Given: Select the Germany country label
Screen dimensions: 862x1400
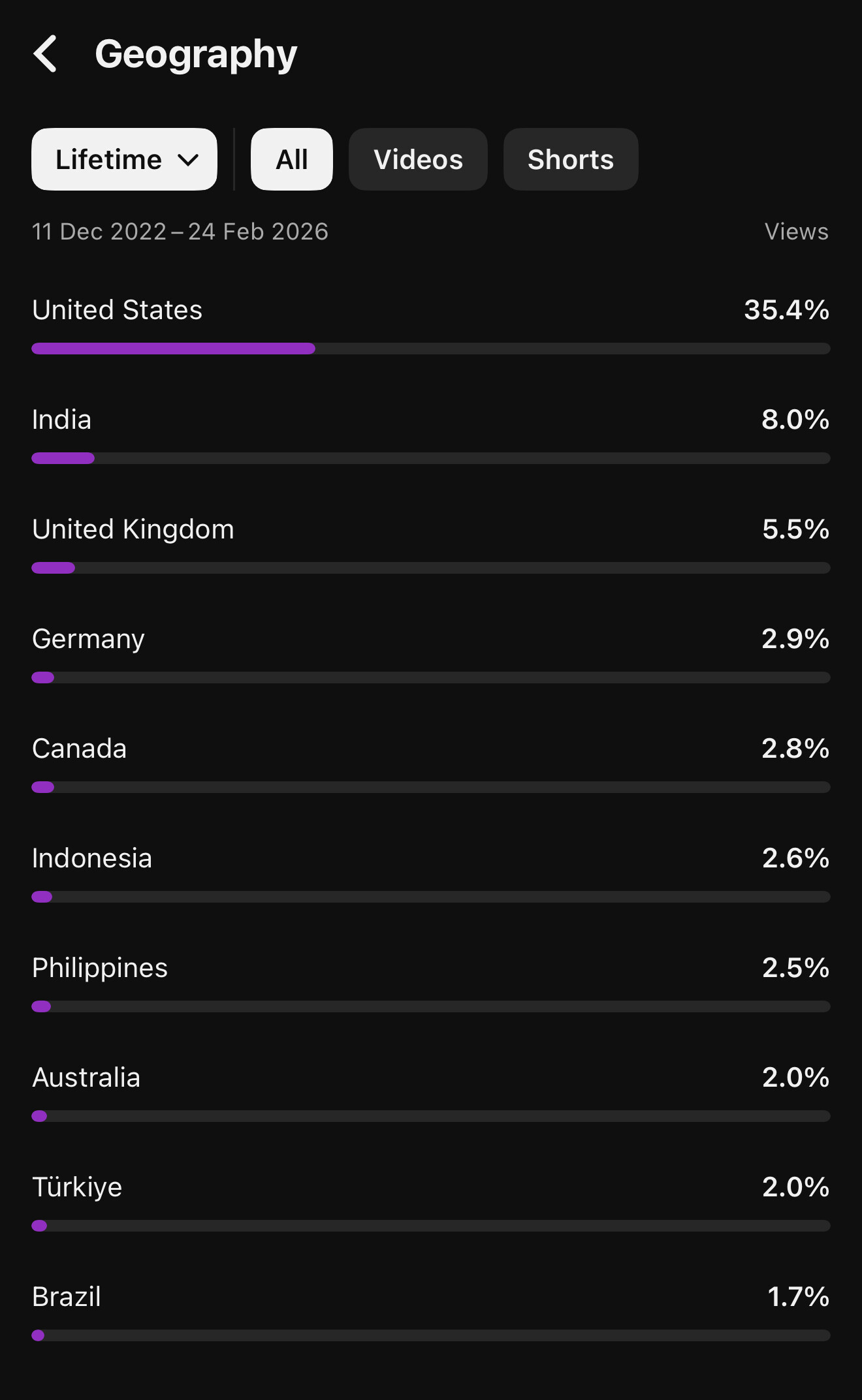Looking at the screenshot, I should tap(88, 639).
